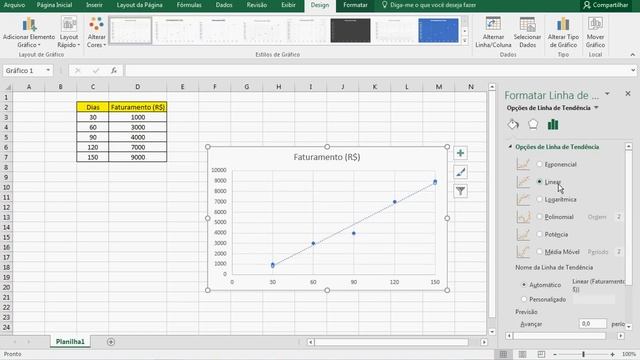Click the custom trendline name field

(594, 299)
